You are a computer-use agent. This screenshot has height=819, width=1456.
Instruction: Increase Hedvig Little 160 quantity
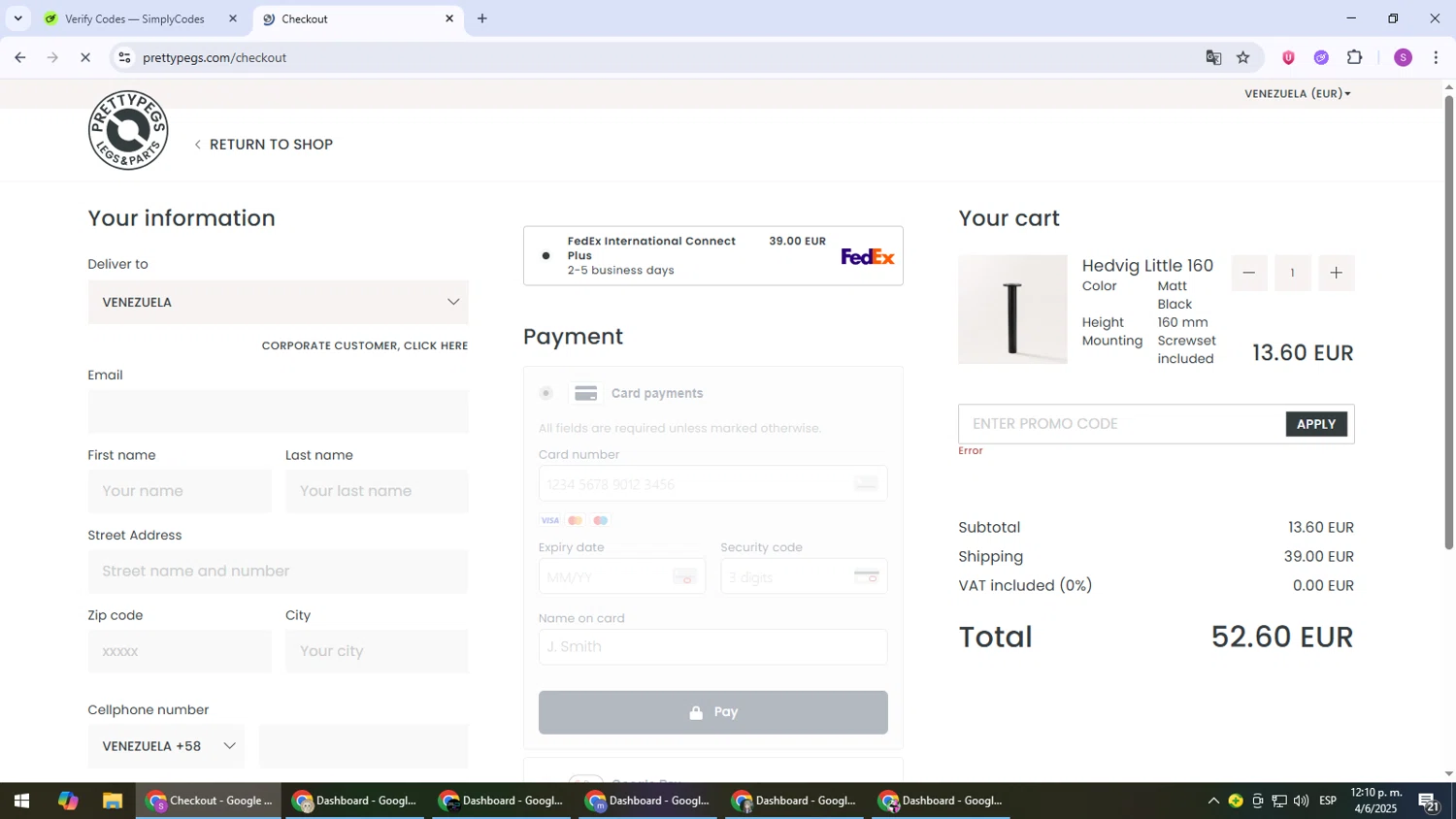click(1336, 273)
